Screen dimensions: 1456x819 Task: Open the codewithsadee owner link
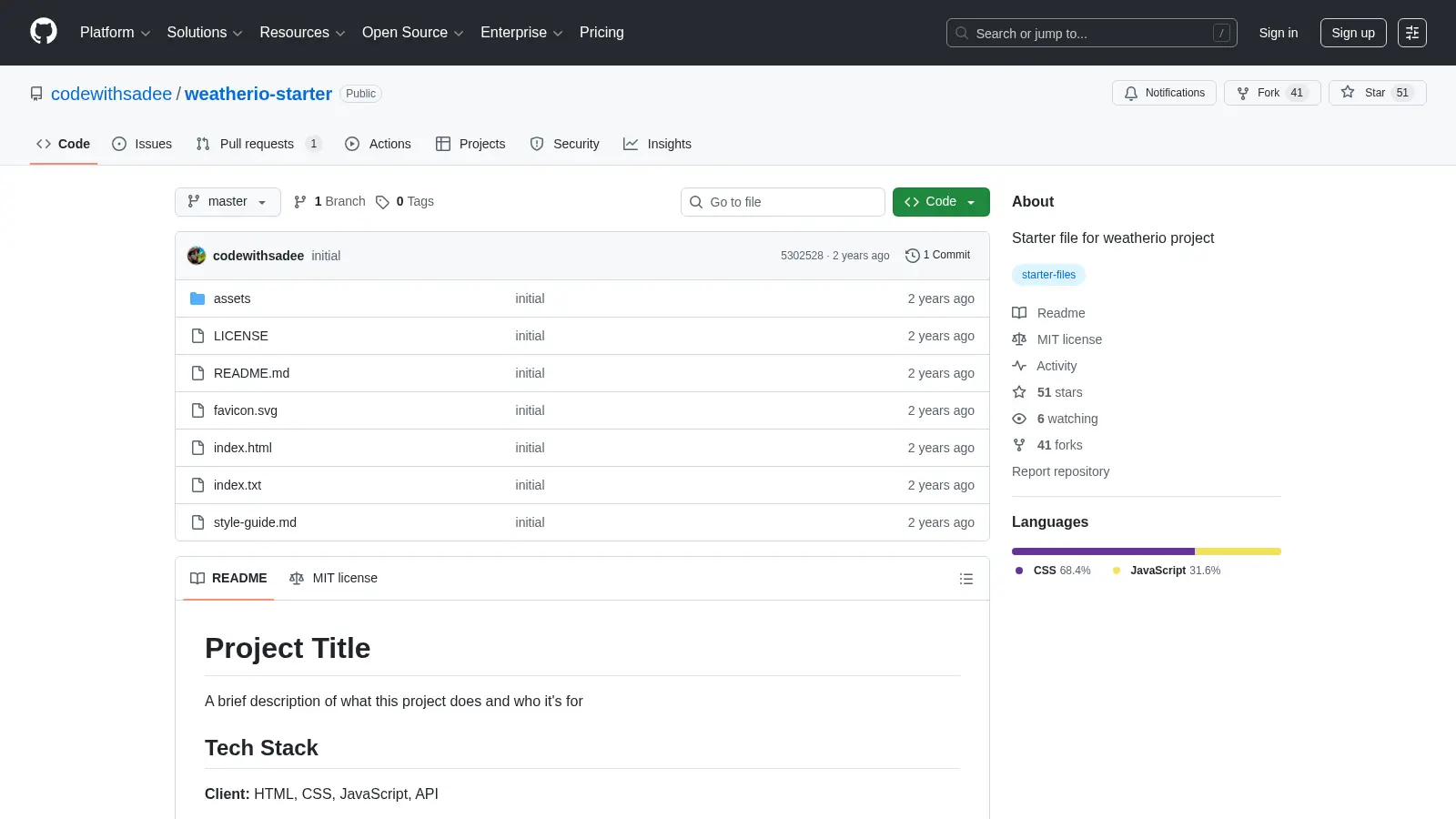tap(111, 94)
